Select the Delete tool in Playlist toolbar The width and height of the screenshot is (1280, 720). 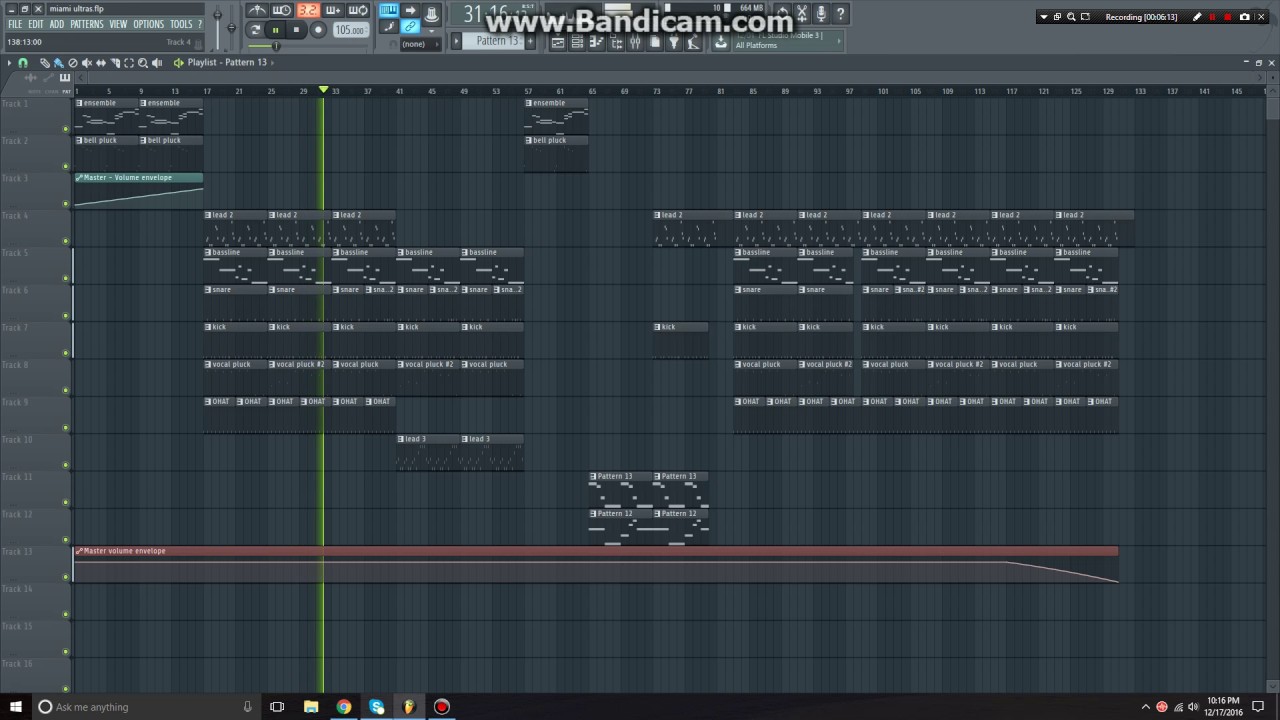73,63
